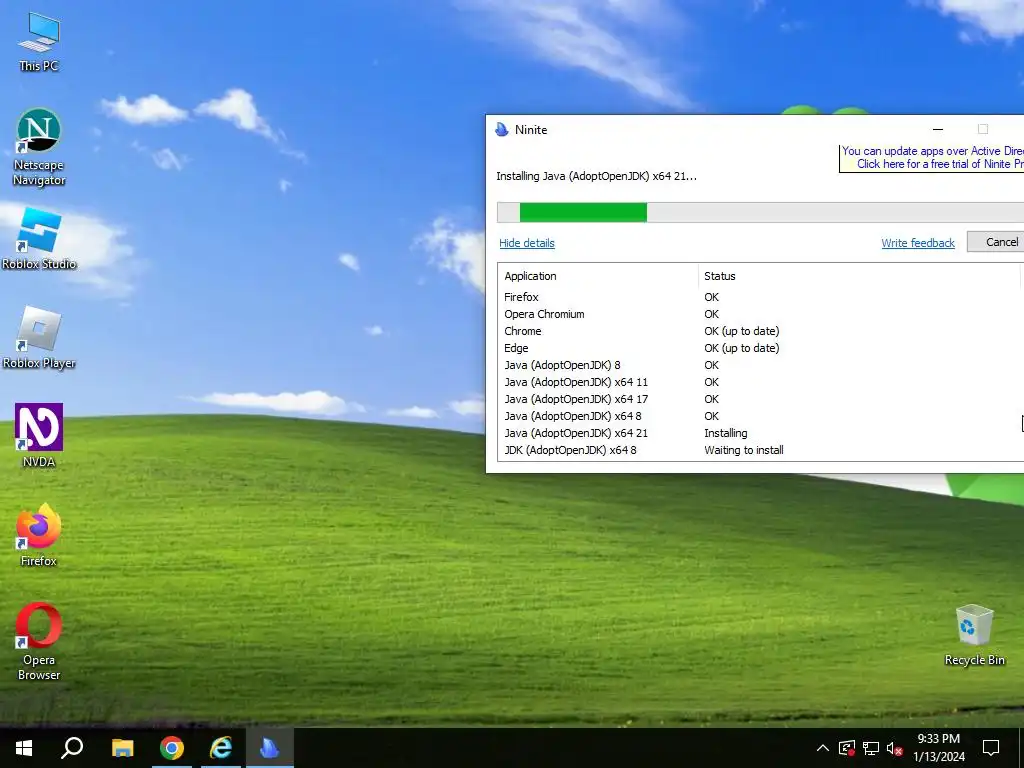Launch Google Chrome from the taskbar
Viewport: 1024px width, 768px height.
(x=172, y=748)
